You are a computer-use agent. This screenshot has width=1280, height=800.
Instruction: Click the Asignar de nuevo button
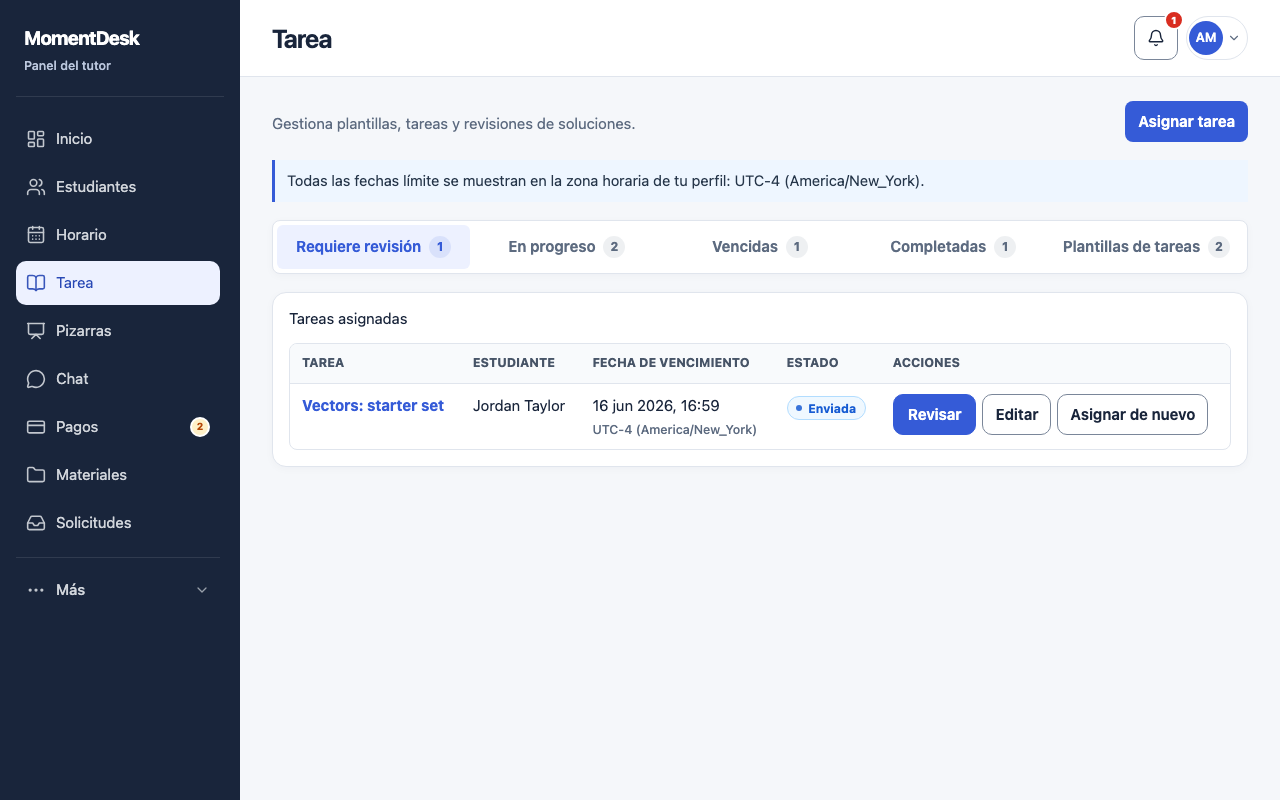click(x=1132, y=415)
